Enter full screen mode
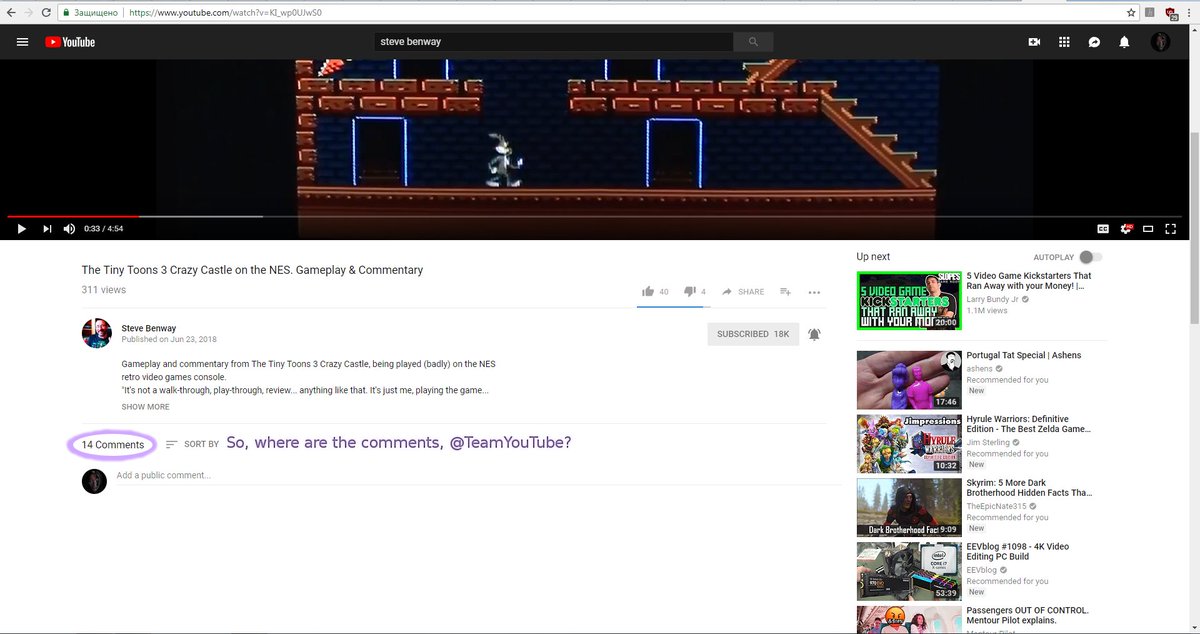Screen dimensions: 1200x634 click(x=1171, y=229)
